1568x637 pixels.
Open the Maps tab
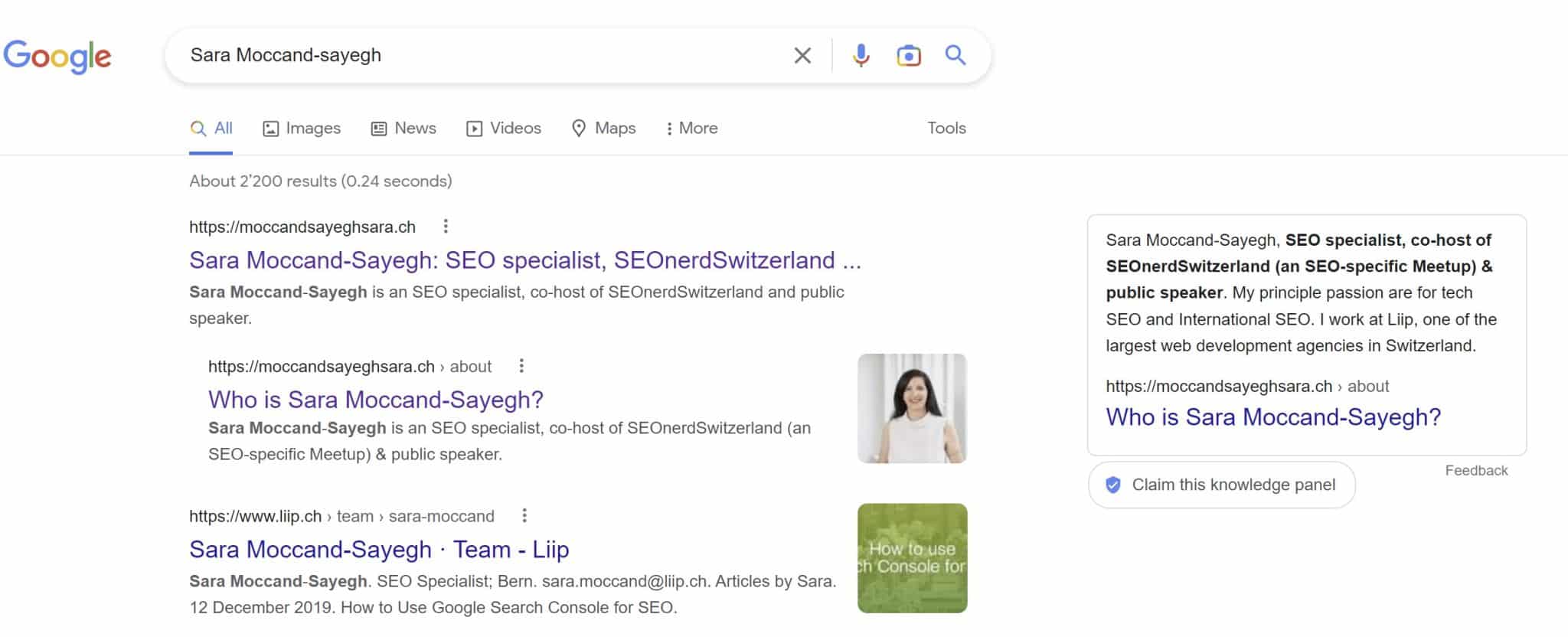pos(604,128)
